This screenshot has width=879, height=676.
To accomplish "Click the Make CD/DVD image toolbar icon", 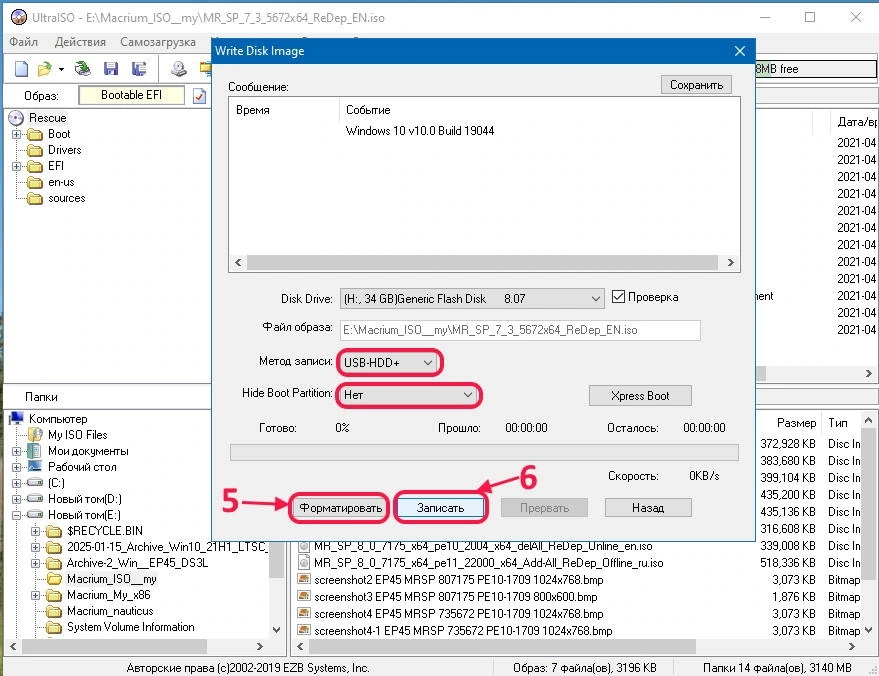I will click(x=179, y=68).
